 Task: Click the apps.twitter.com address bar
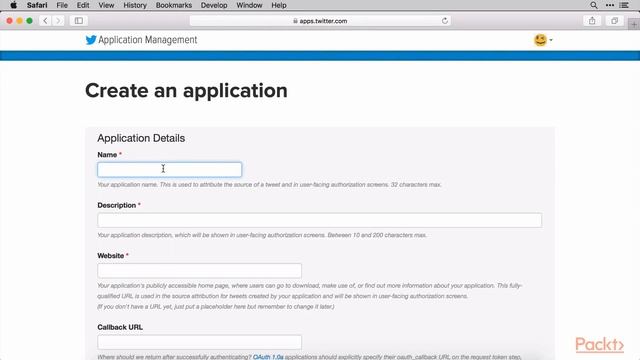pyautogui.click(x=320, y=21)
